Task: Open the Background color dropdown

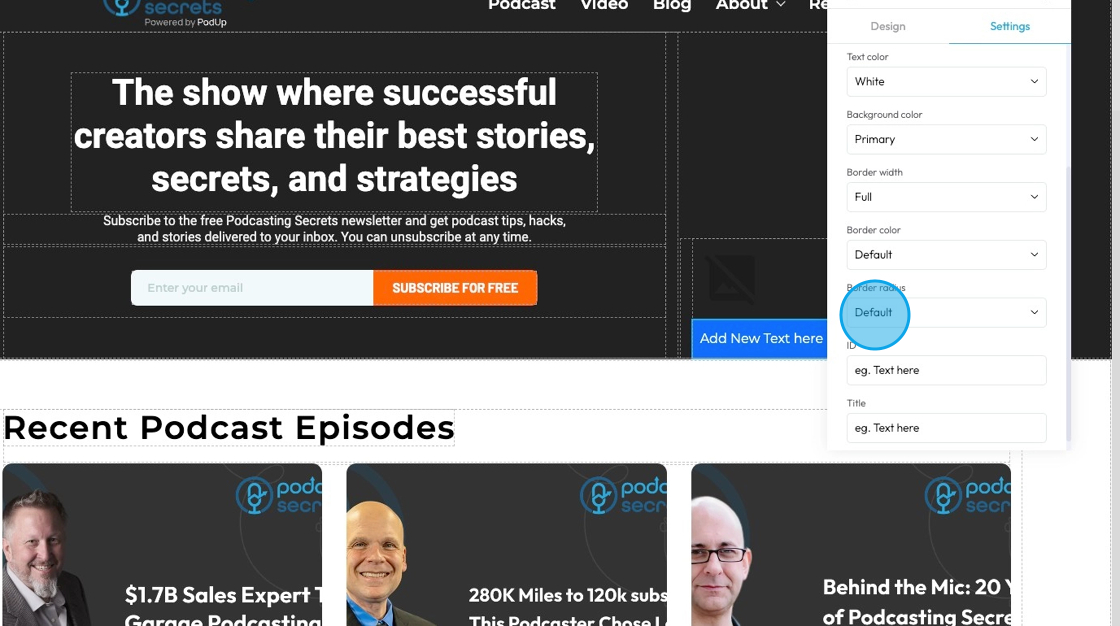Action: [x=946, y=139]
